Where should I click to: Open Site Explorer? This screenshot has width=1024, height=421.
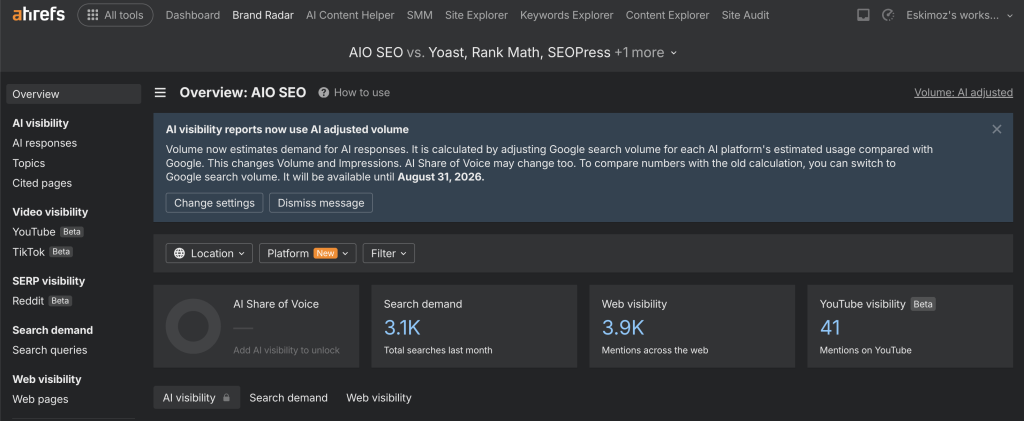[x=476, y=15]
